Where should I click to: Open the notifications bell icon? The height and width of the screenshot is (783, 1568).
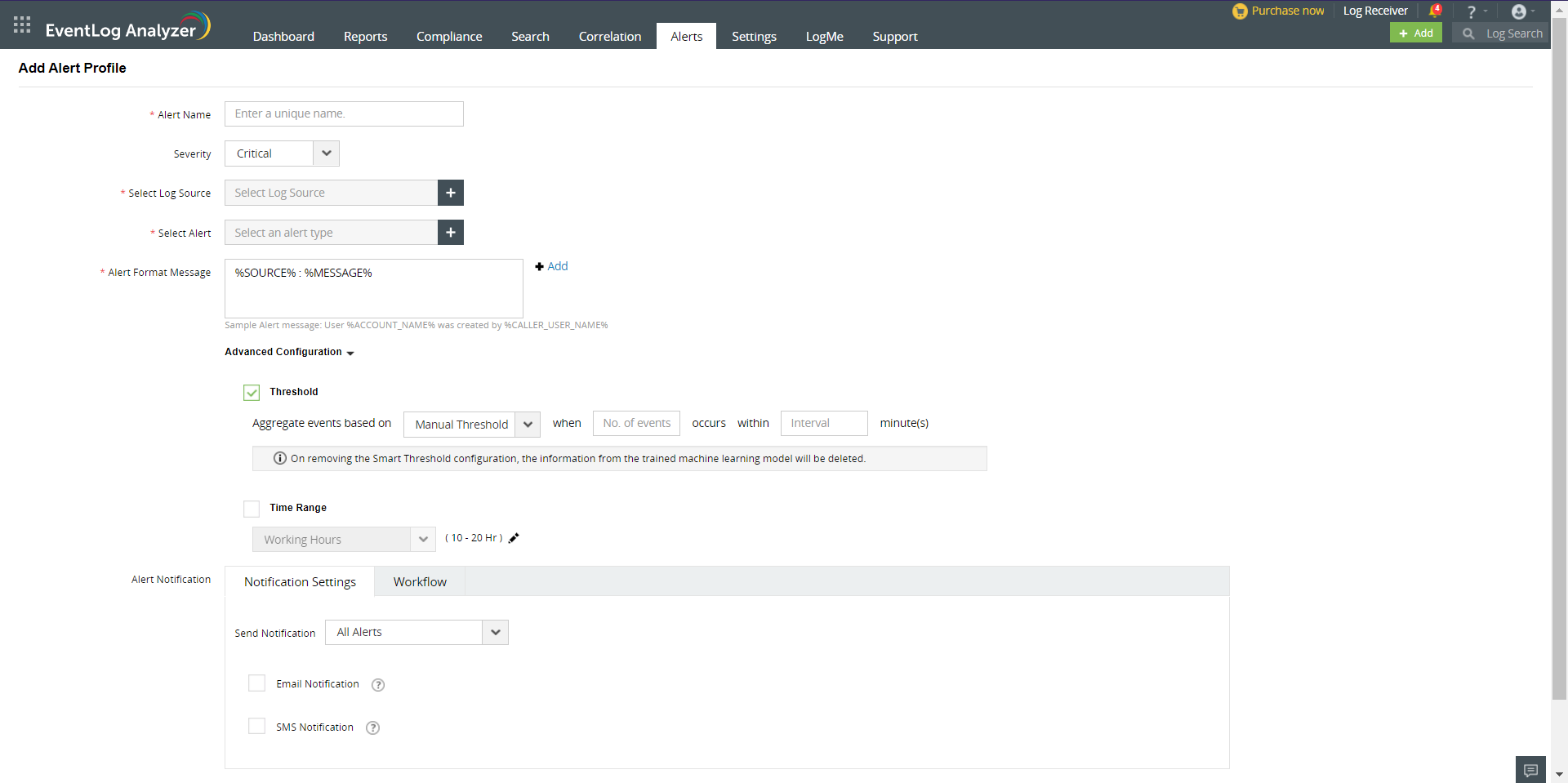click(x=1435, y=11)
